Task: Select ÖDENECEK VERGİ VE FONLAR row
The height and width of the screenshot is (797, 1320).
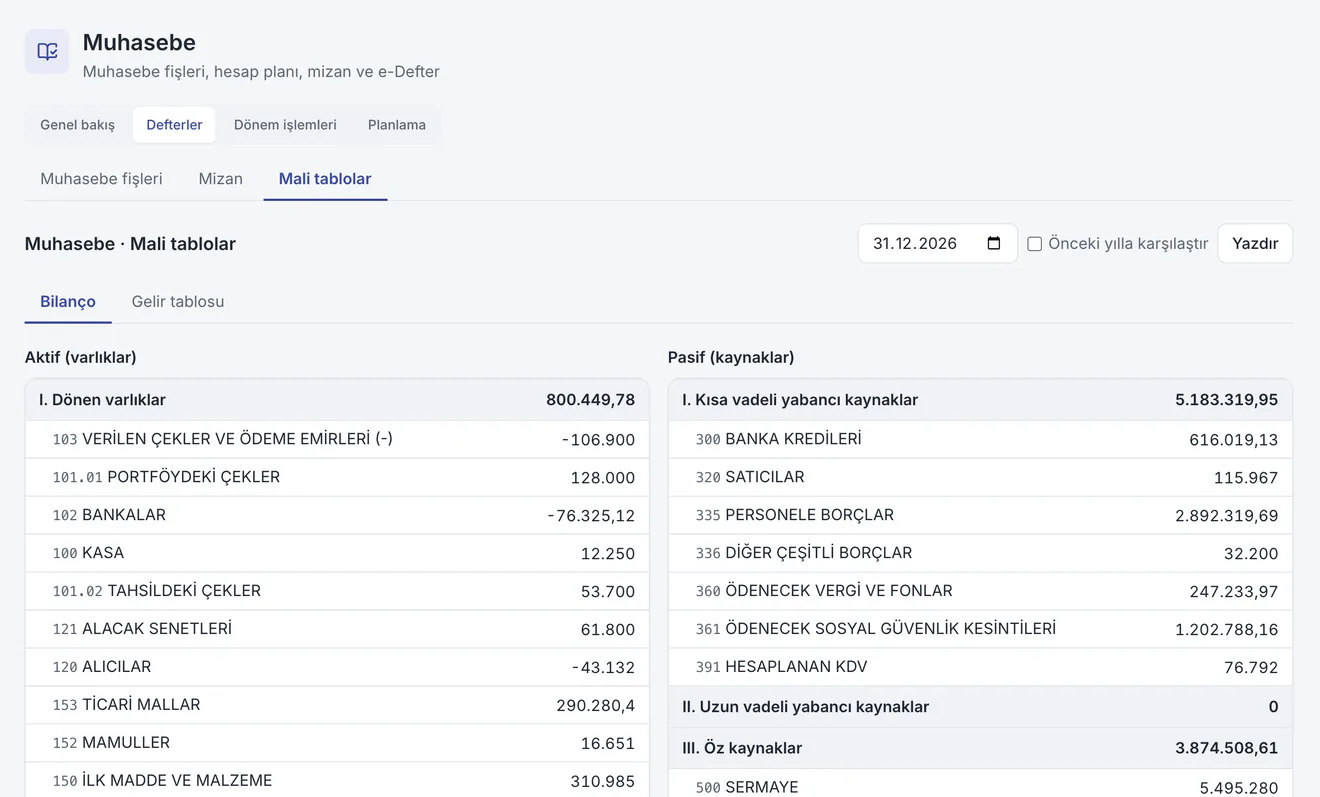Action: (x=980, y=591)
